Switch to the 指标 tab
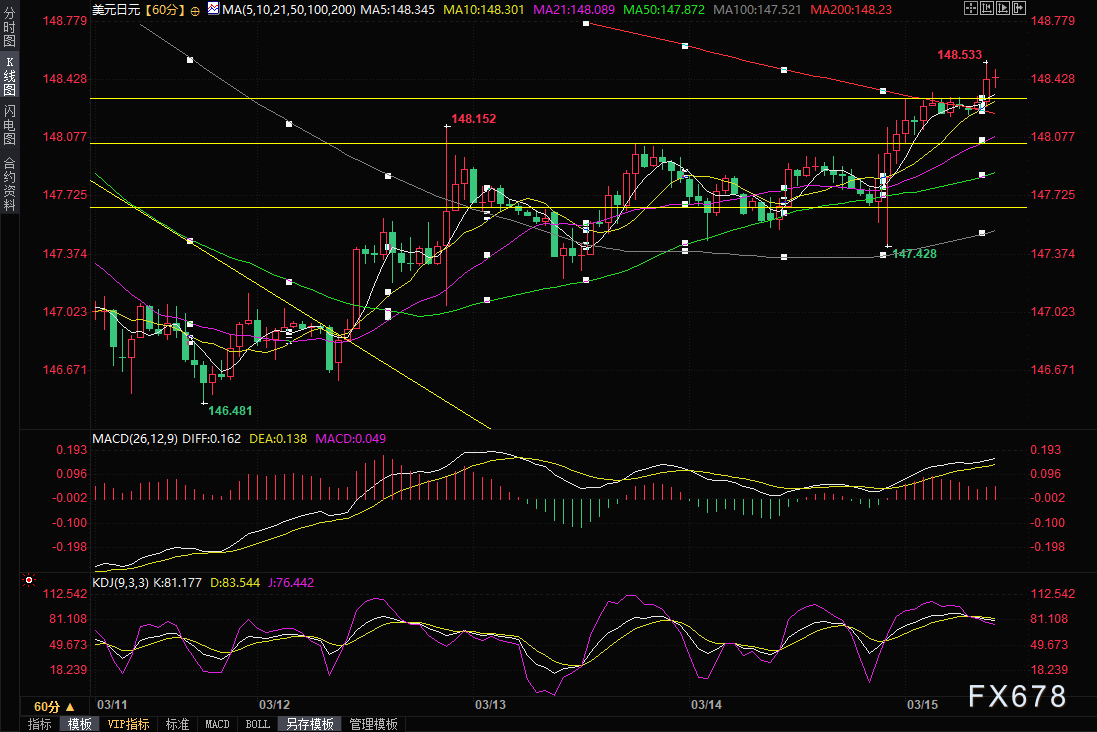The height and width of the screenshot is (732, 1097). click(x=40, y=724)
